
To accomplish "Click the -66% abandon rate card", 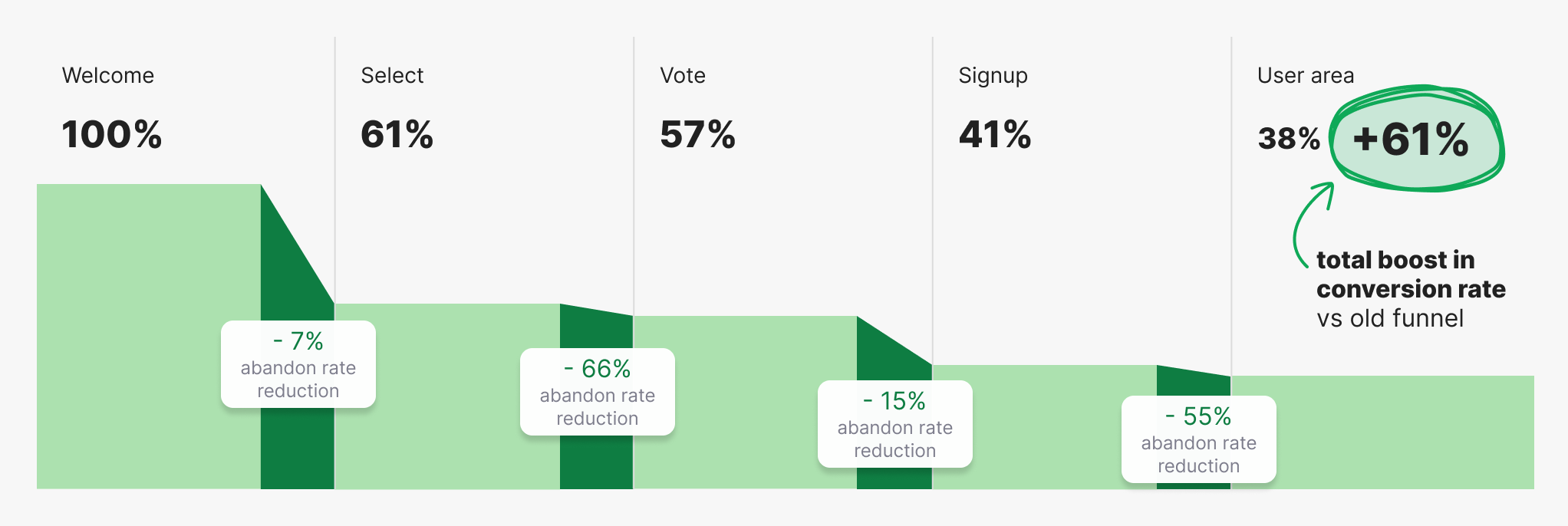I will tap(598, 392).
